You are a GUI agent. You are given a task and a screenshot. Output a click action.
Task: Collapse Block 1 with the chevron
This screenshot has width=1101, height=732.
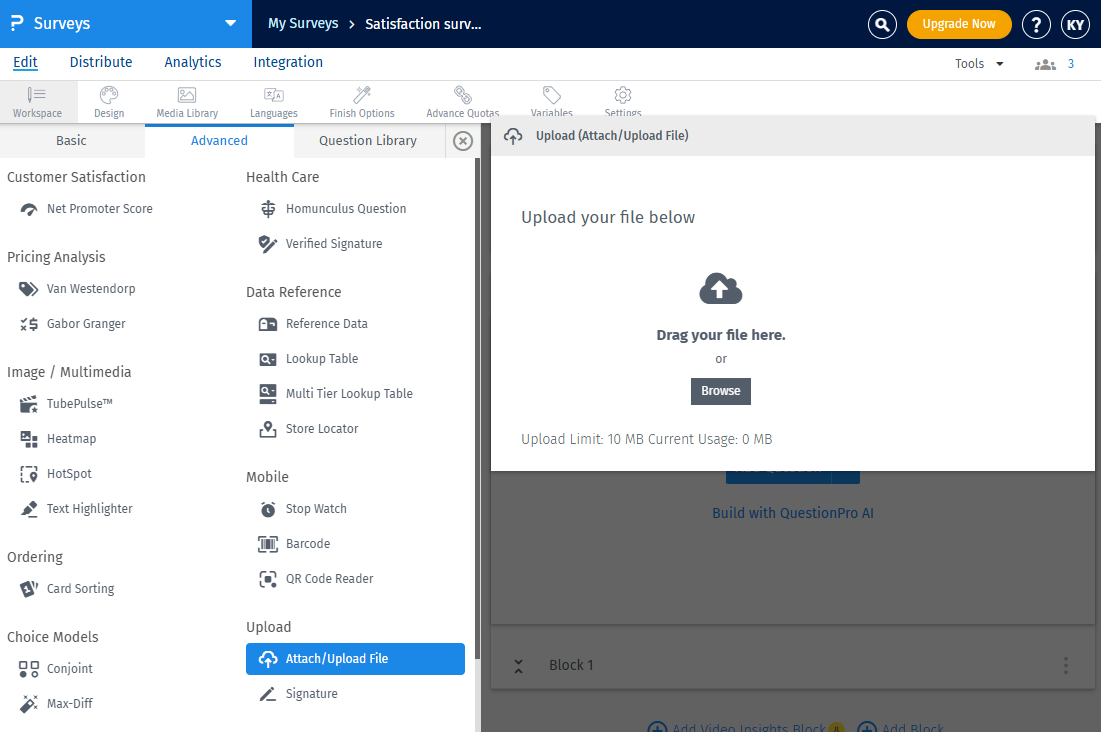click(518, 666)
